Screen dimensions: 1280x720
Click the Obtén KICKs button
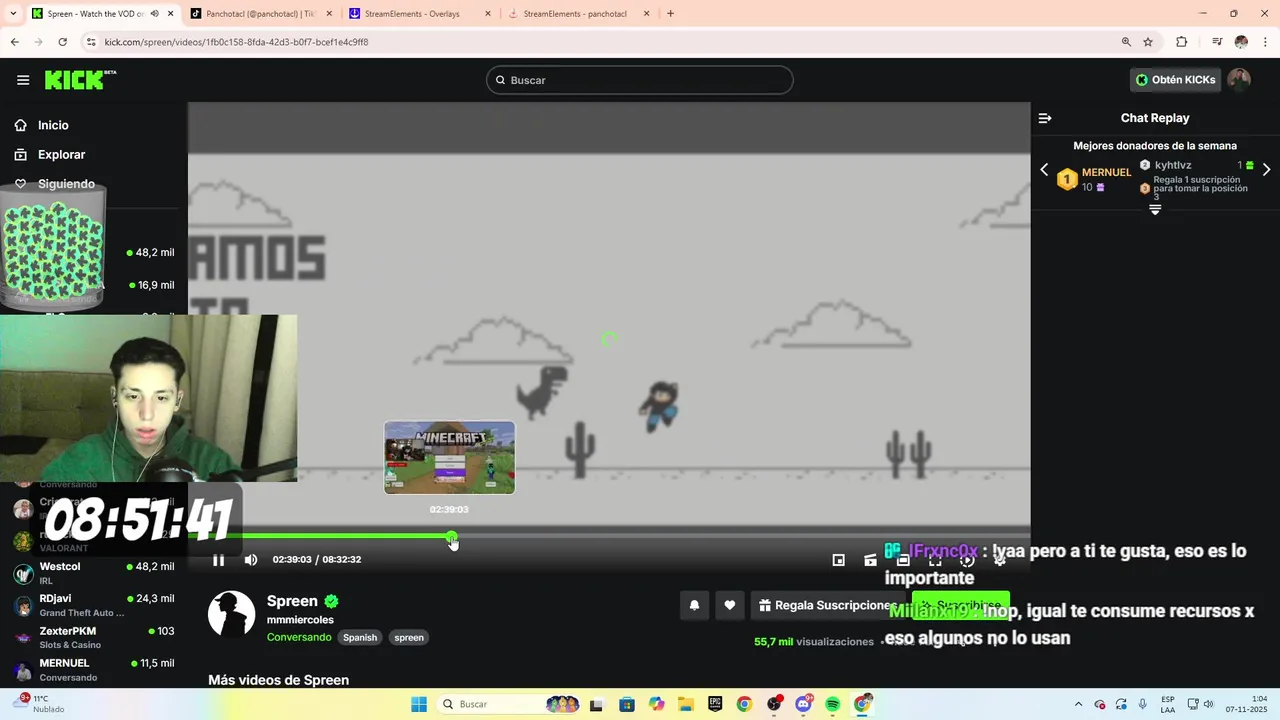[1175, 80]
